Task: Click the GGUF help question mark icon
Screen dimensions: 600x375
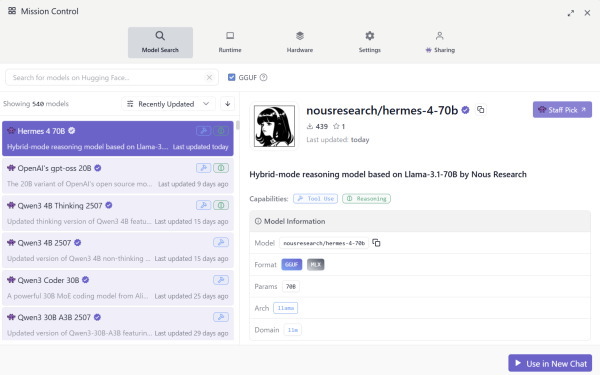Action: 263,77
